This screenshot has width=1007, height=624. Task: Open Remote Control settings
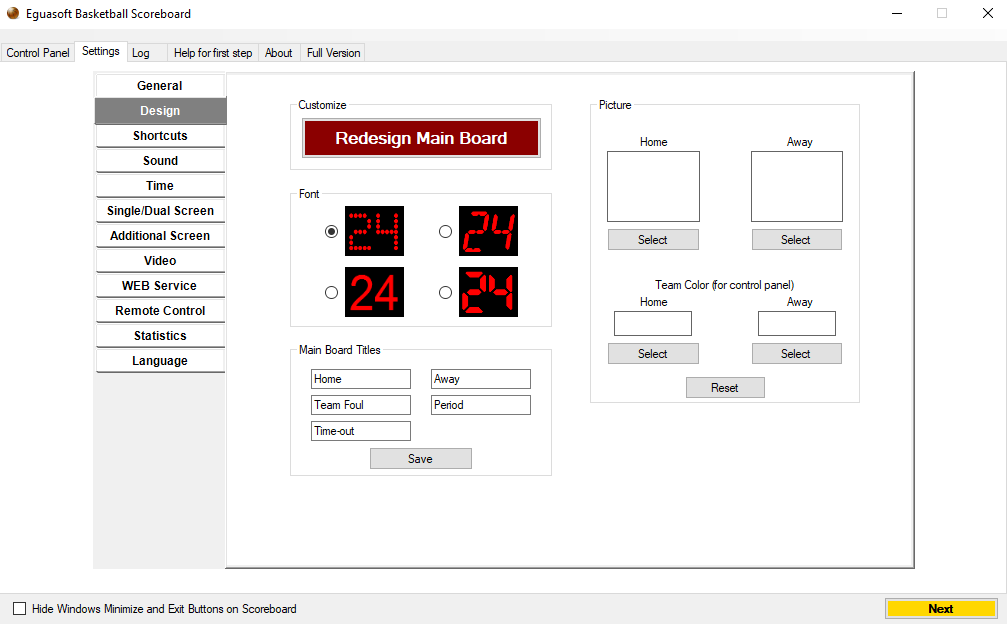[160, 311]
